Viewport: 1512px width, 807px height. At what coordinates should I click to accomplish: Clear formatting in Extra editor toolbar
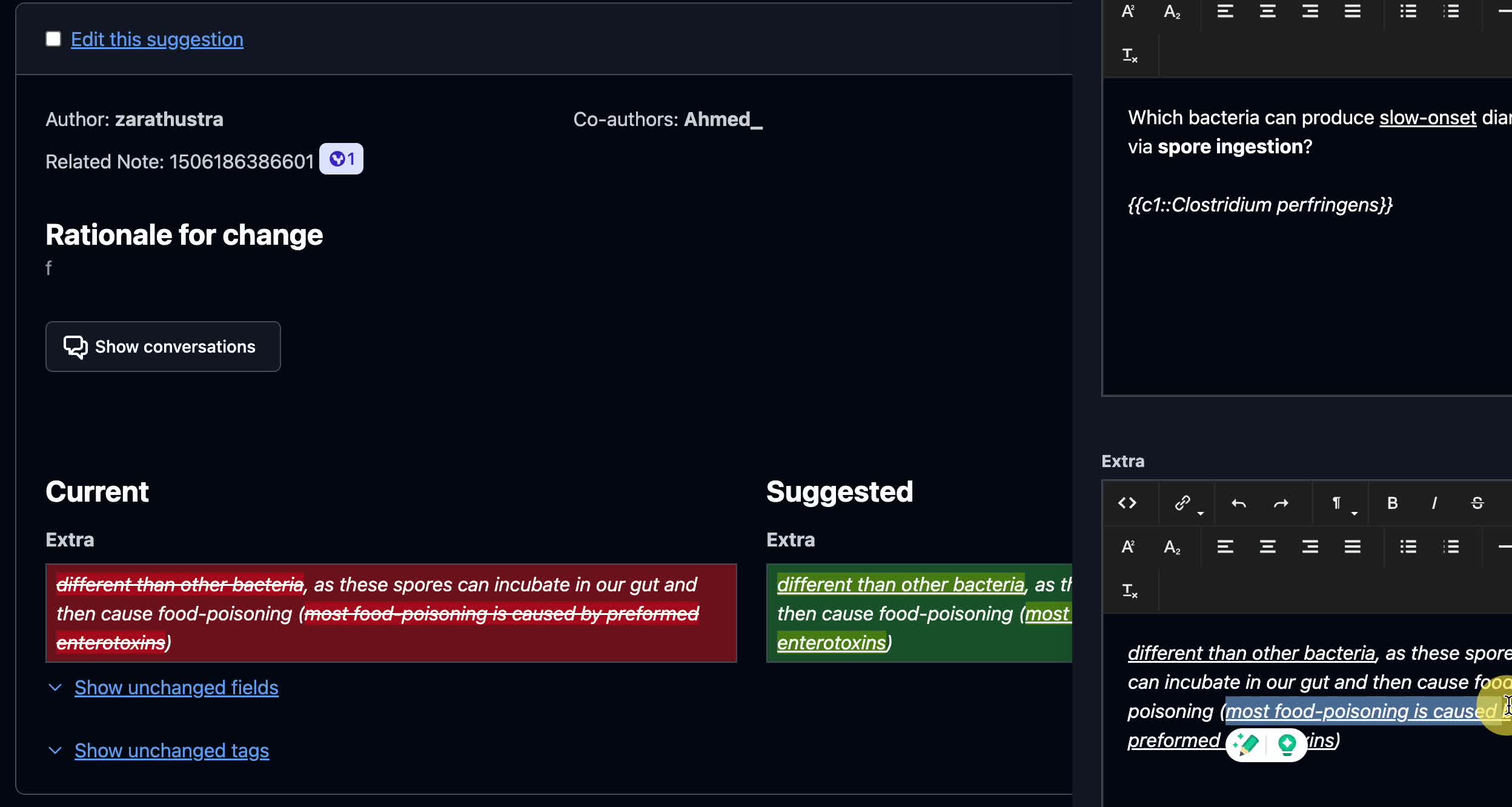[1129, 591]
